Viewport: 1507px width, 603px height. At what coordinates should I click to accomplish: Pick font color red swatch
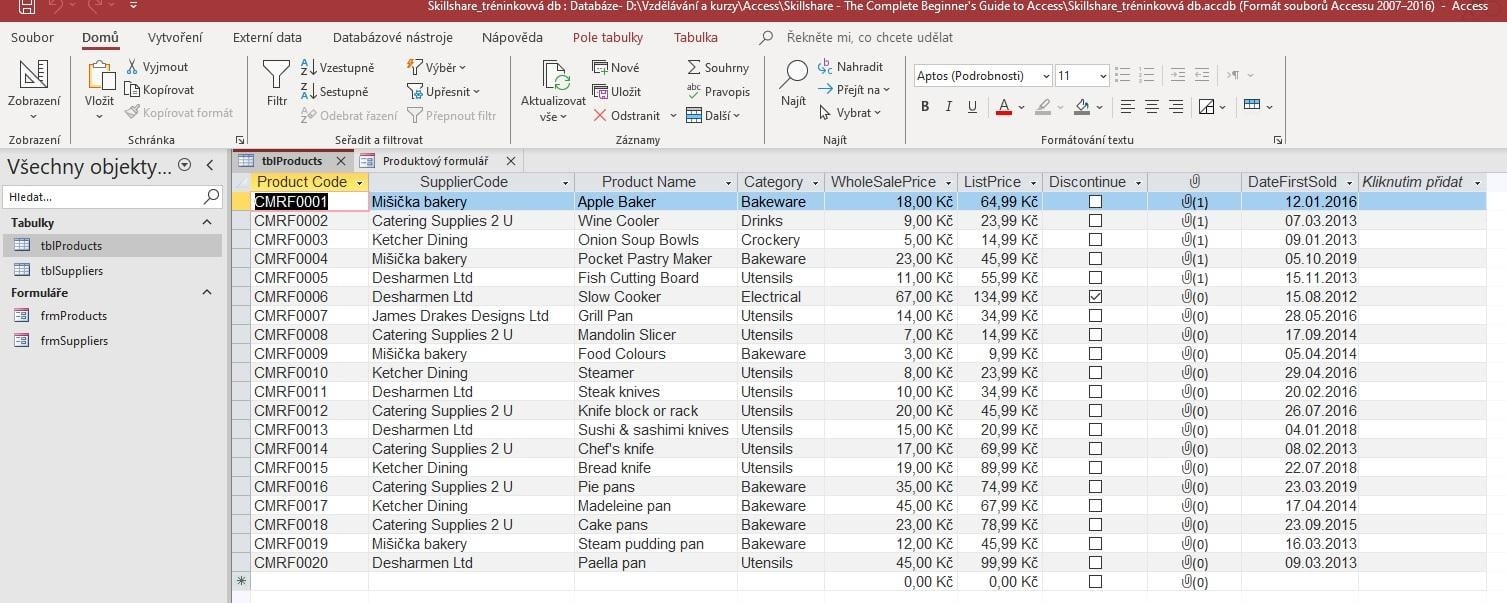click(x=1004, y=106)
